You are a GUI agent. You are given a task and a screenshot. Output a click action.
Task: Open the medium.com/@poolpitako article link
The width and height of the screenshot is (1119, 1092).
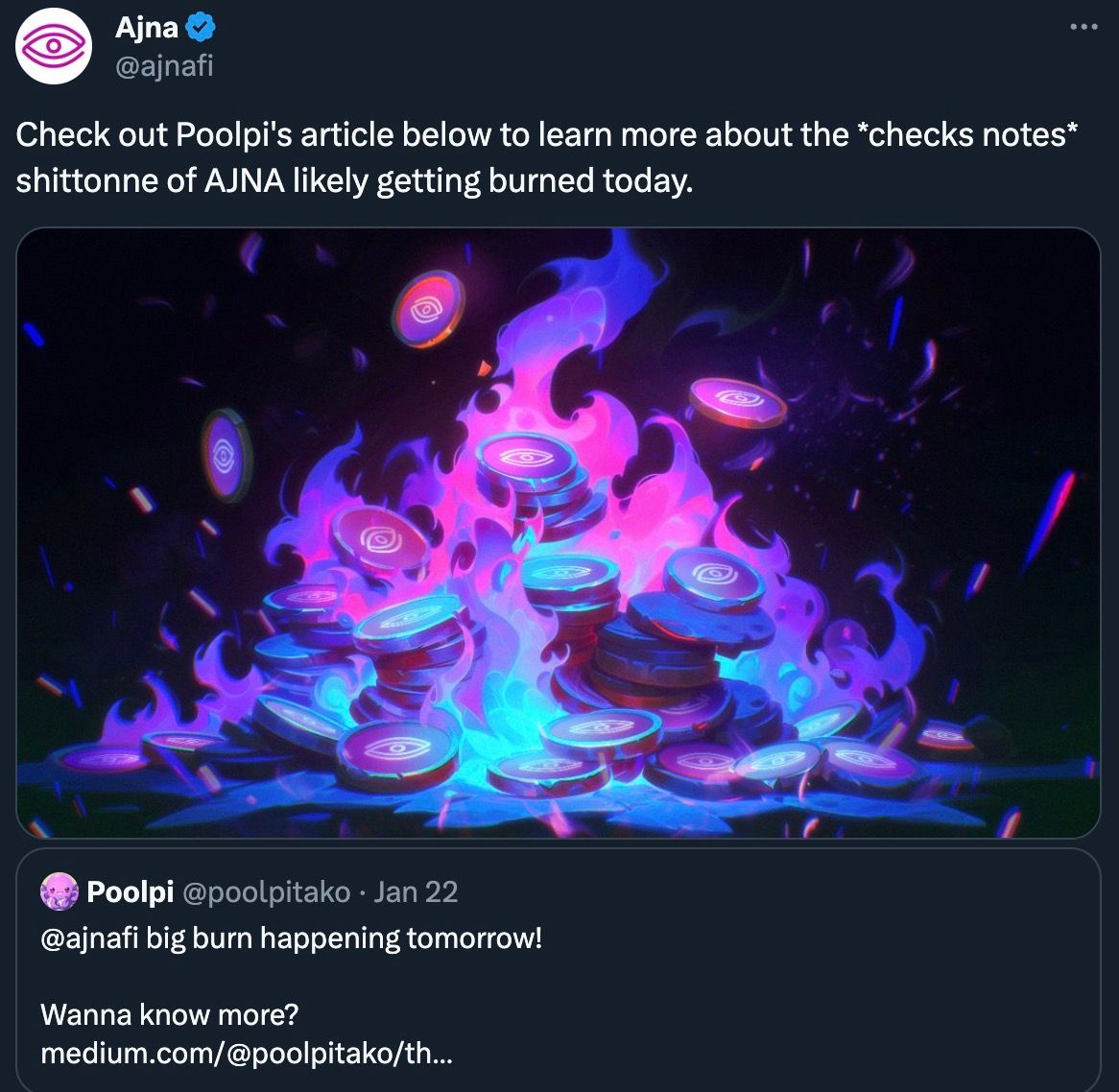coord(247,1054)
